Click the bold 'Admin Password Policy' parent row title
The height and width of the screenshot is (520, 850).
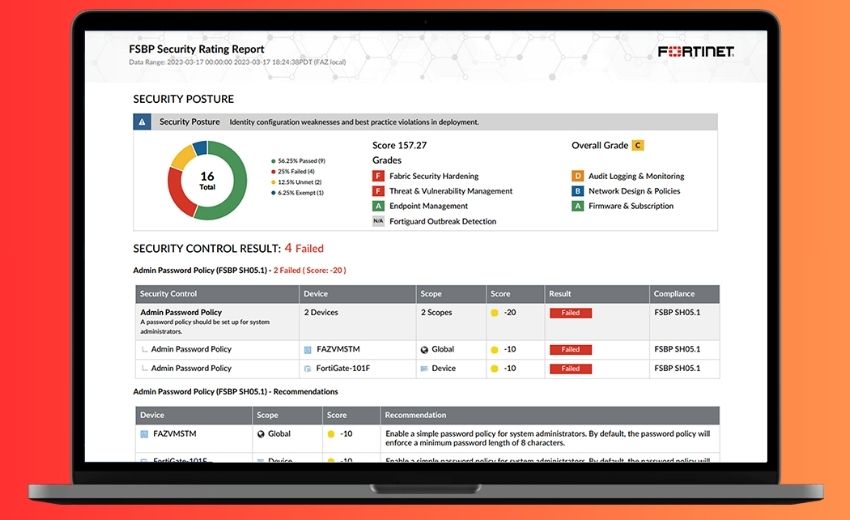pos(181,312)
